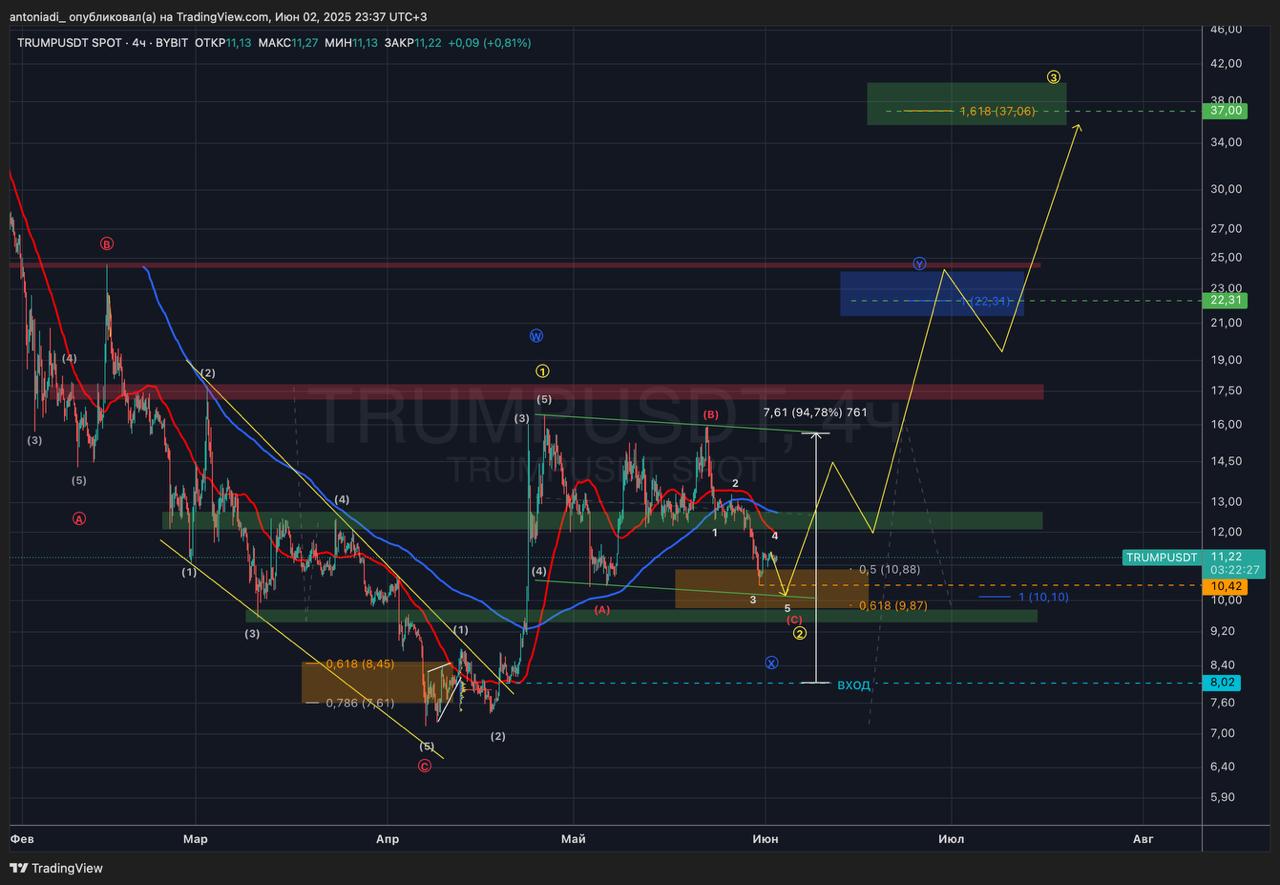The height and width of the screenshot is (885, 1280).
Task: Click the Июл month on time axis
Action: 951,839
